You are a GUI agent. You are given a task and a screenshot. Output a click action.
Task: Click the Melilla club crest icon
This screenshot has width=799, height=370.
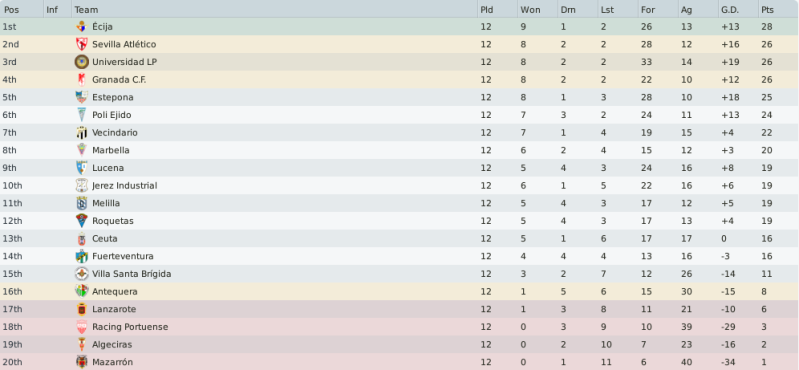[x=82, y=203]
